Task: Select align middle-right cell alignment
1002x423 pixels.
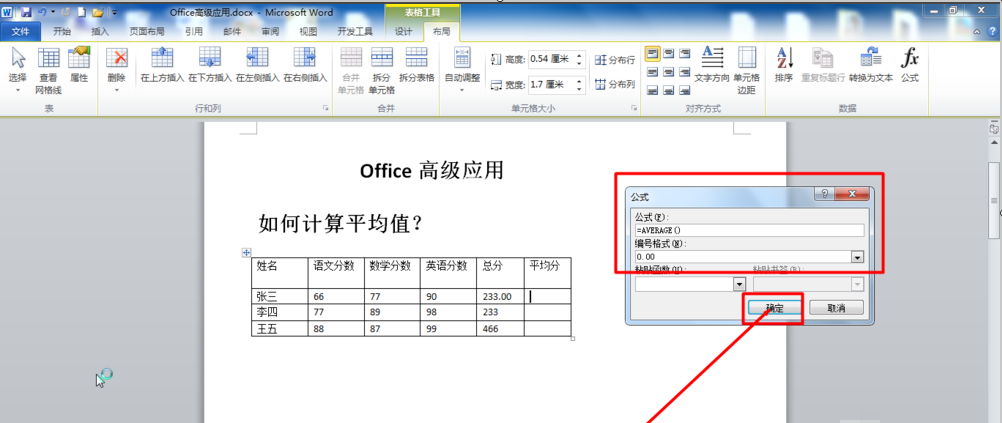Action: (x=684, y=72)
